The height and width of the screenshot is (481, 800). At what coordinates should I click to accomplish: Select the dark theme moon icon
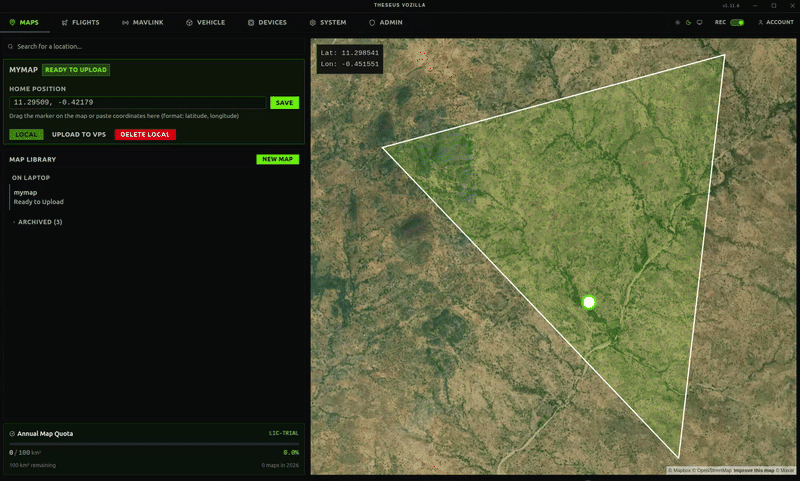[x=688, y=22]
